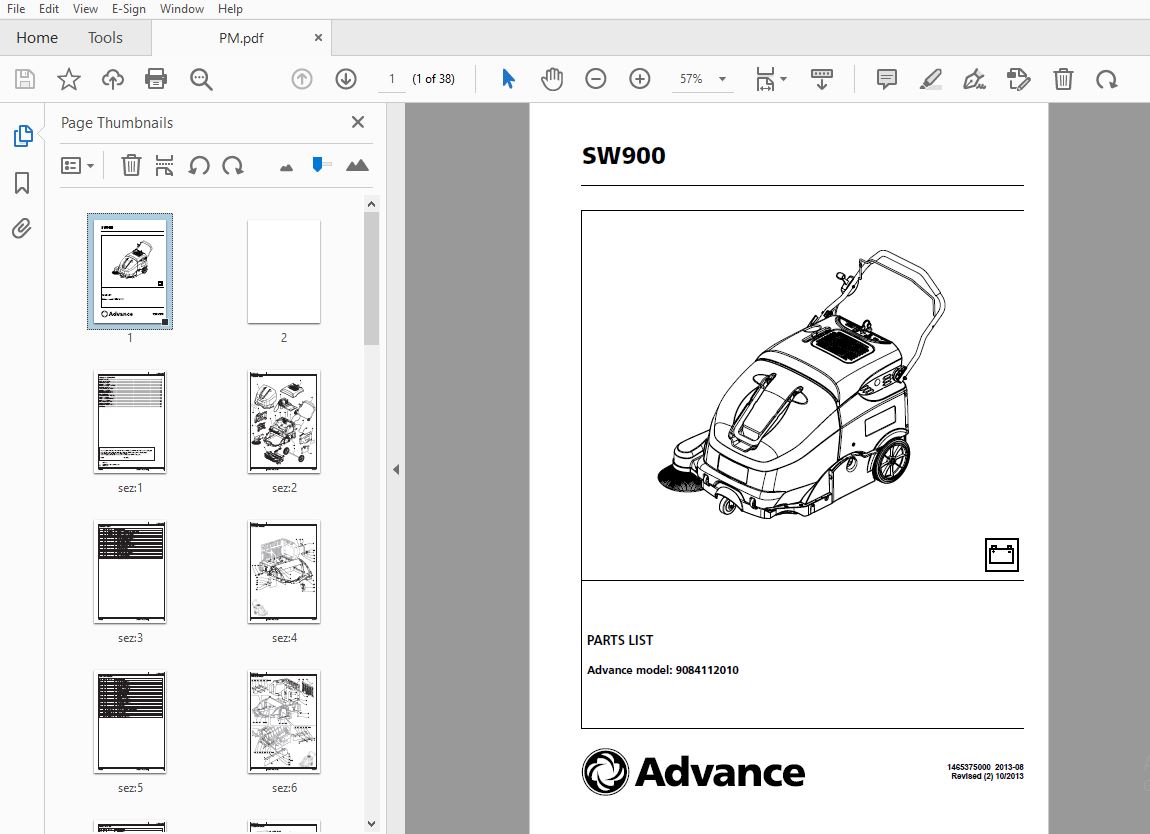1150x834 pixels.
Task: Enlarge thumbnail size with the large mountain icon
Action: (357, 165)
